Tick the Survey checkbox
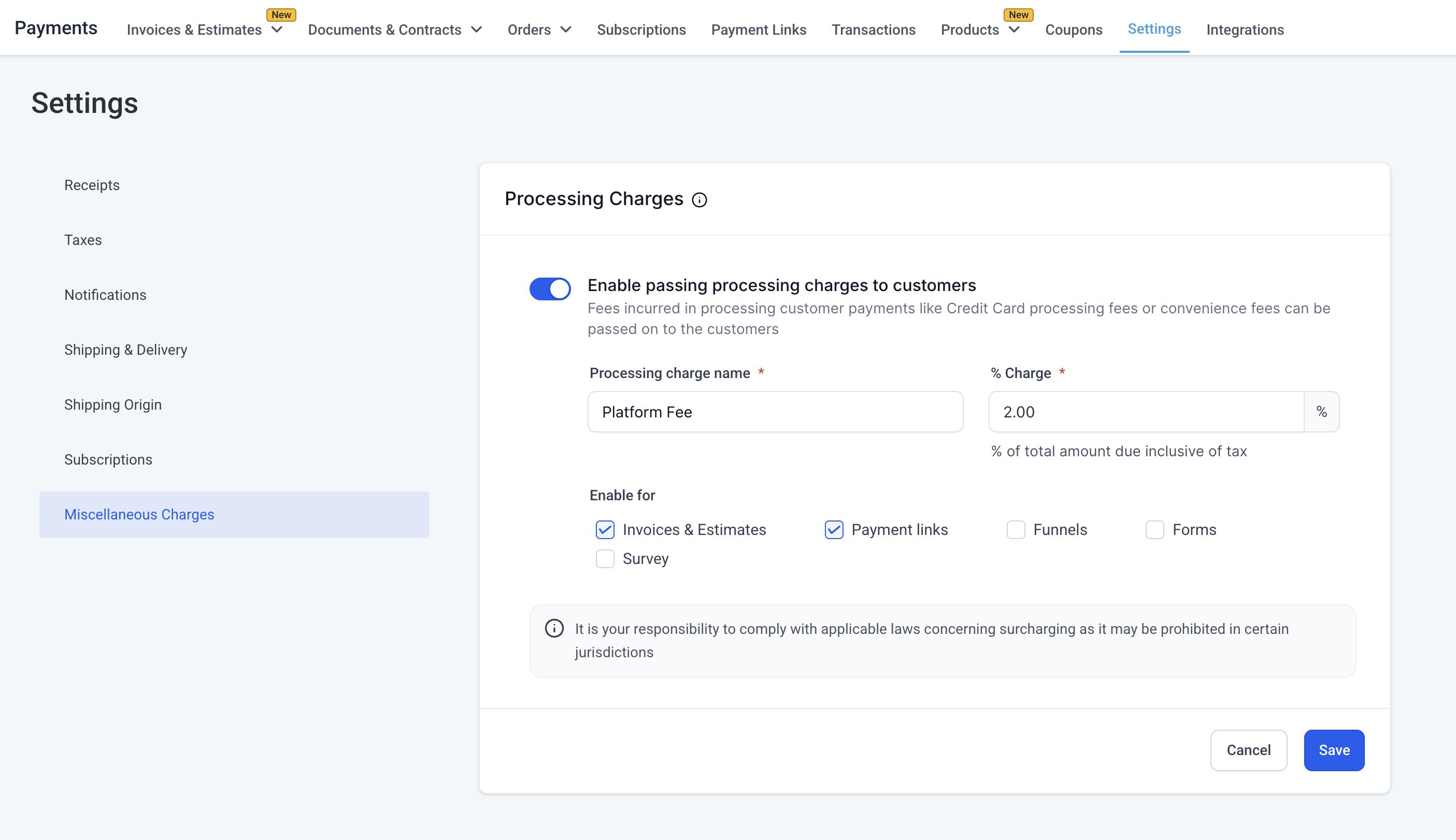The image size is (1456, 840). (605, 558)
